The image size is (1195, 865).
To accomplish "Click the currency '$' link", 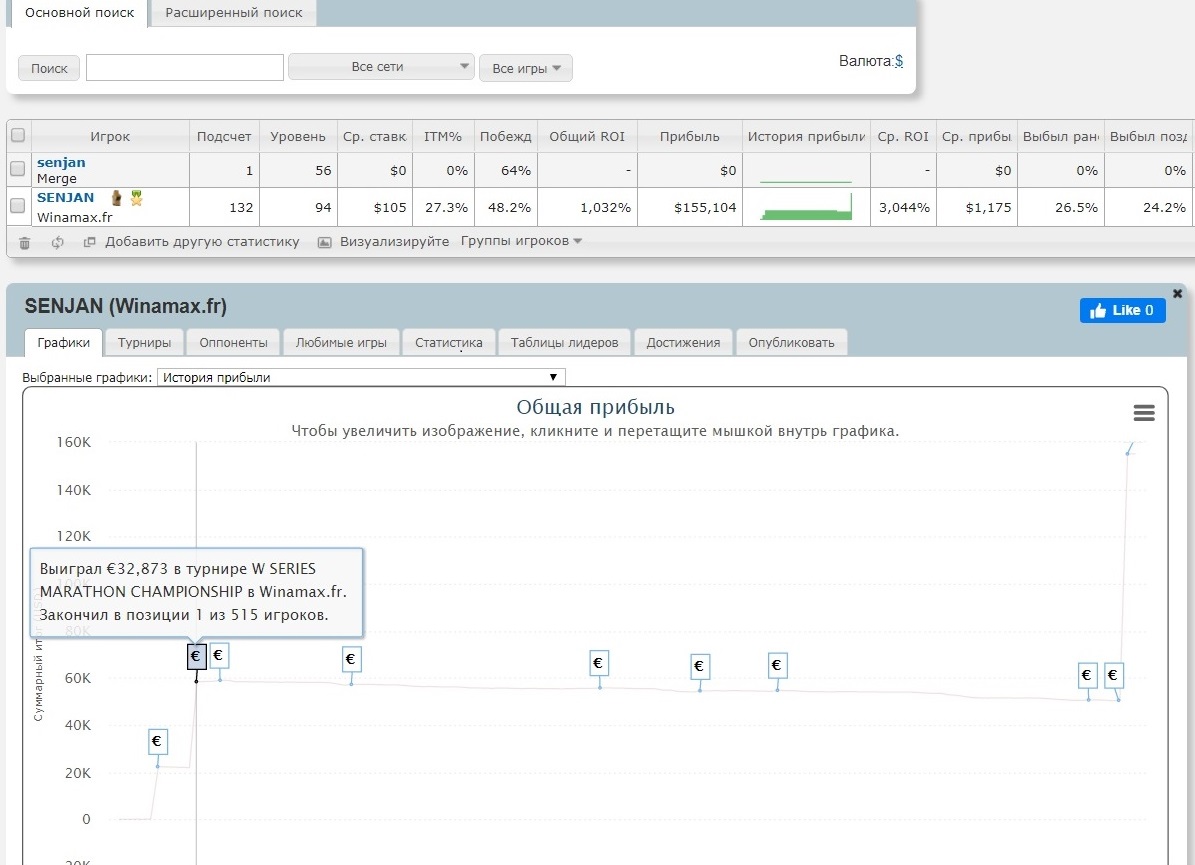I will tap(899, 61).
